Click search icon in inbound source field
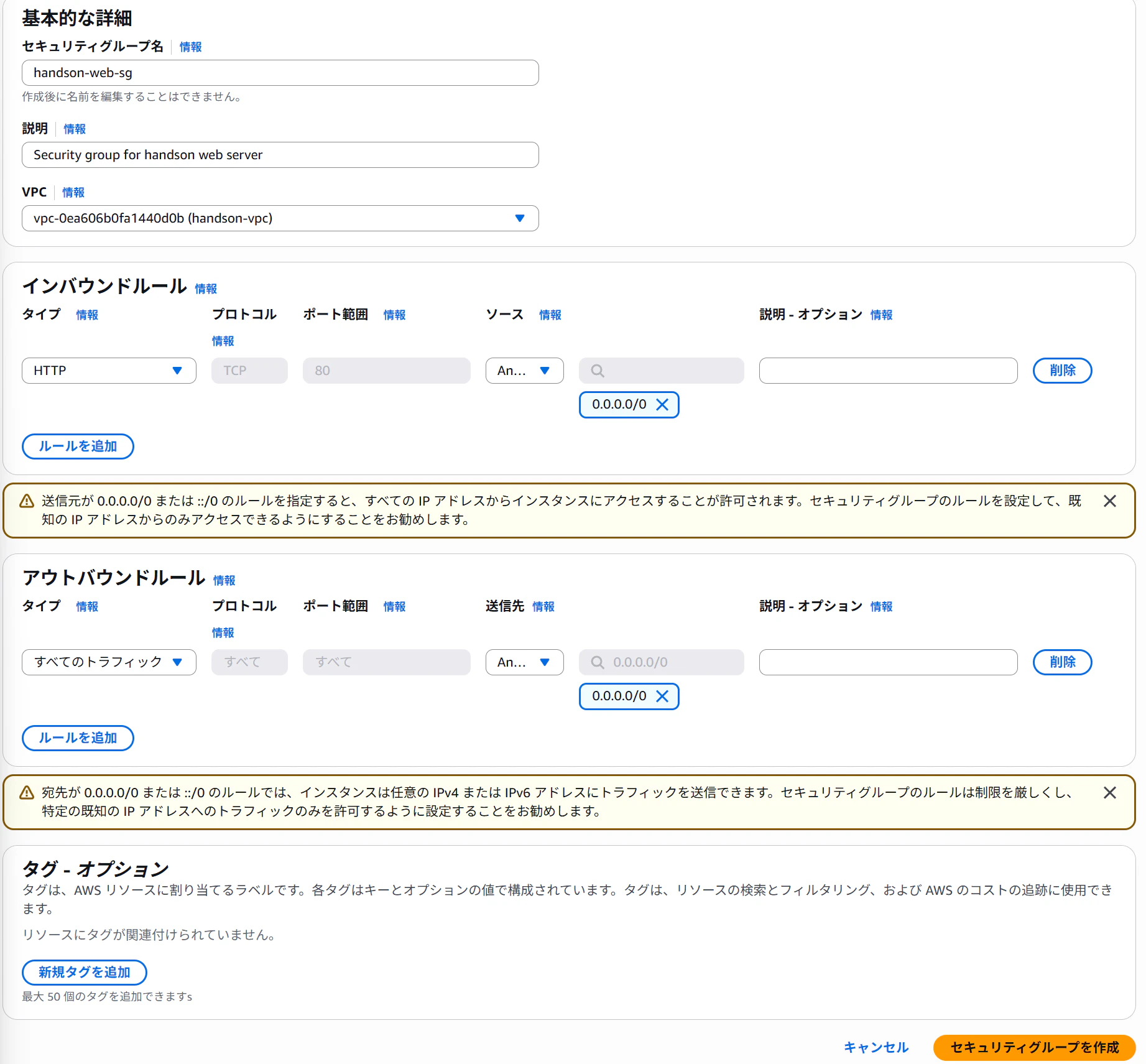Viewport: 1146px width, 1064px height. click(x=598, y=371)
